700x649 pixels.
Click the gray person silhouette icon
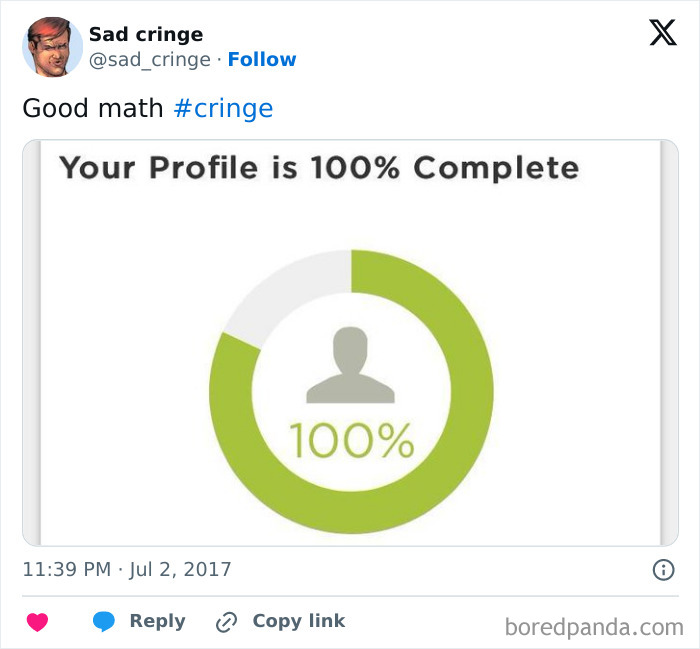350,365
